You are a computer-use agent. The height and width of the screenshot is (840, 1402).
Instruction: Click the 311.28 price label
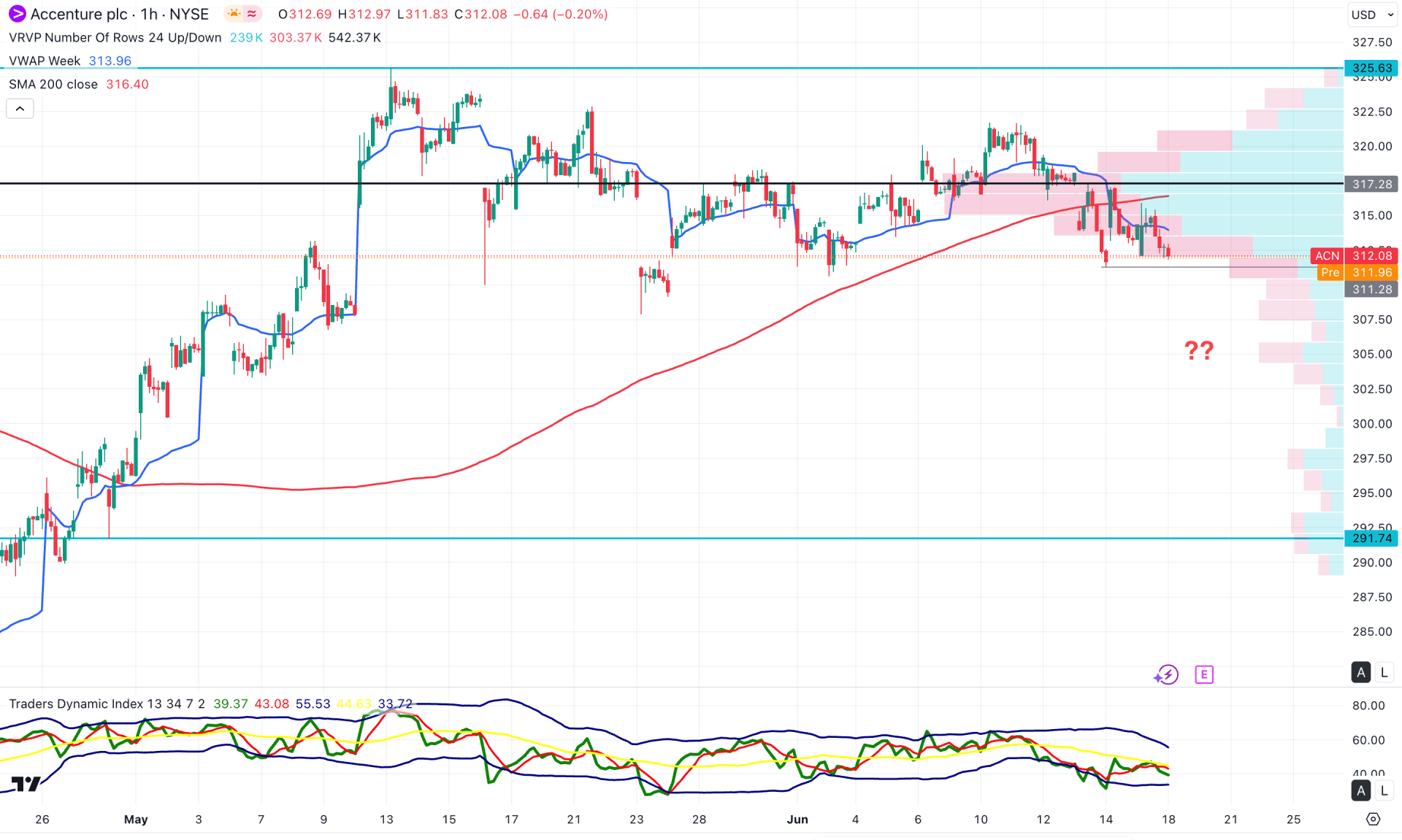tap(1371, 289)
